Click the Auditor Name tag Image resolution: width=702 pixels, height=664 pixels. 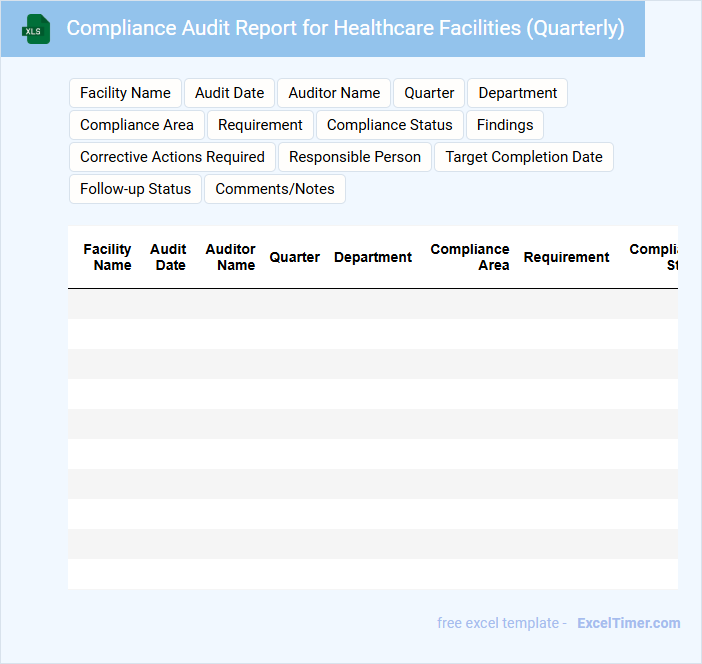pyautogui.click(x=334, y=93)
